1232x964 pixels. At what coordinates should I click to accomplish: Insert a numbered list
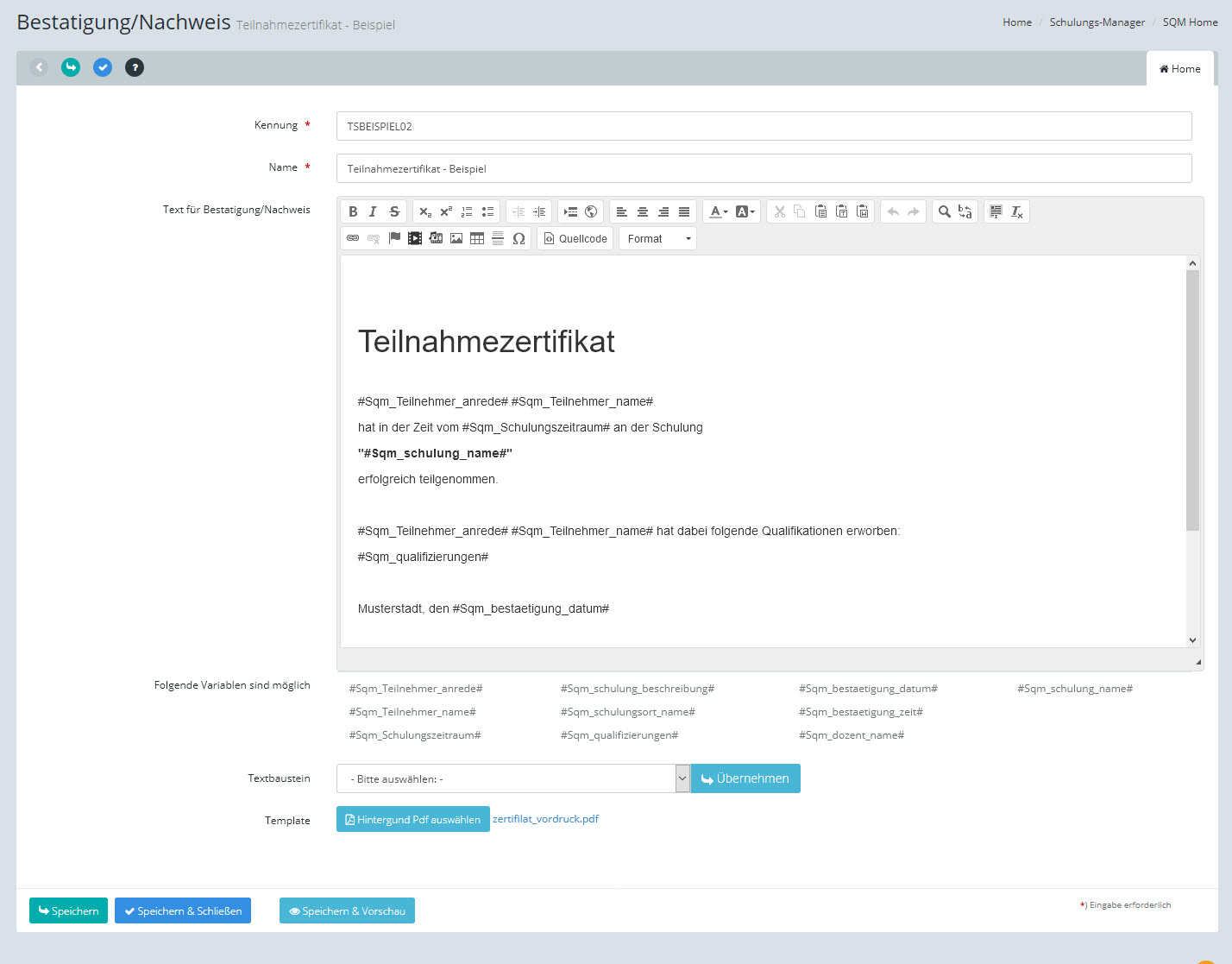pyautogui.click(x=467, y=211)
